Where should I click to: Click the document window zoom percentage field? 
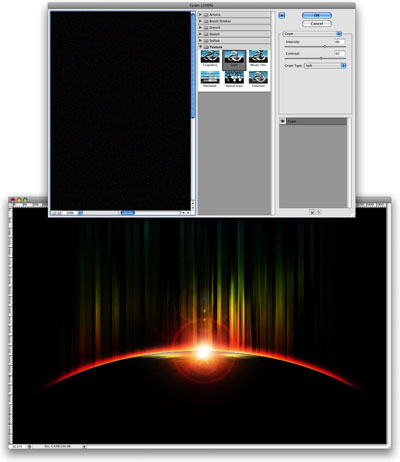point(17,446)
